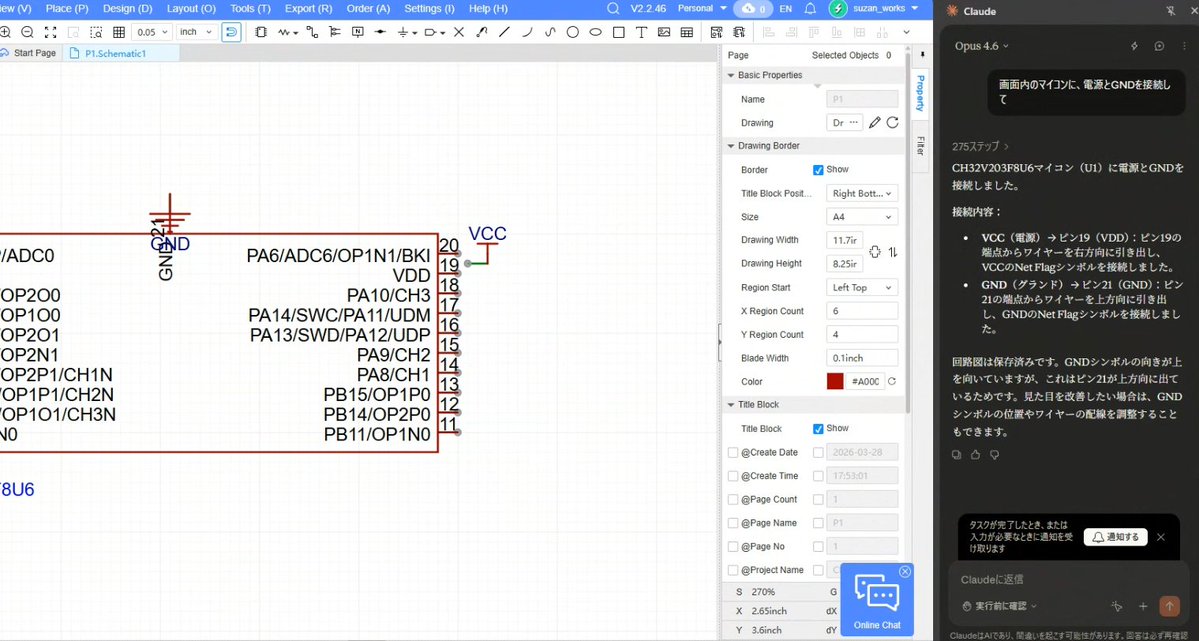Screen dimensions: 1199x641
Task: Enable the @Page Name checkbox
Action: tap(733, 523)
